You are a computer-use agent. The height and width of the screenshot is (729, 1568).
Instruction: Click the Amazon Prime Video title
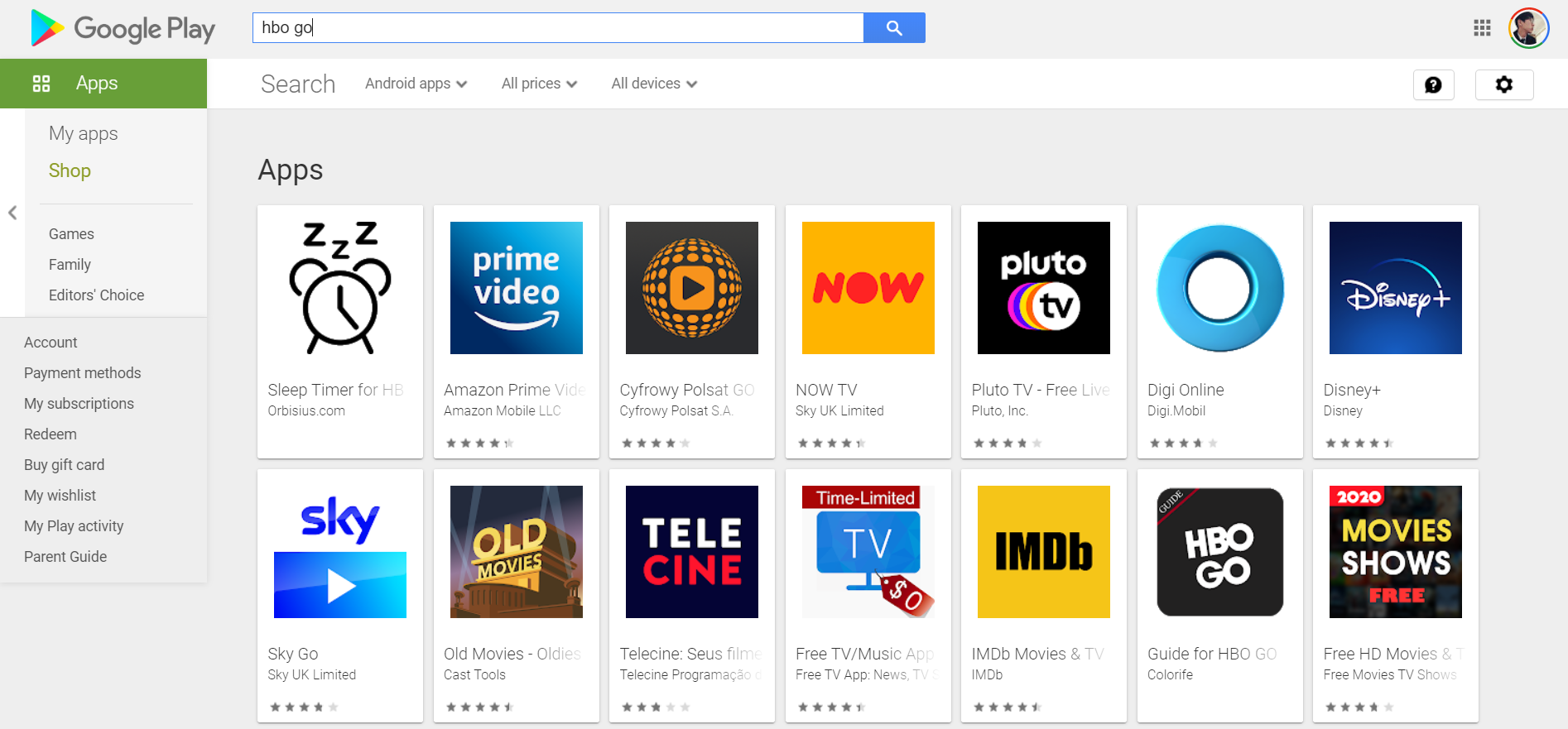click(x=515, y=390)
